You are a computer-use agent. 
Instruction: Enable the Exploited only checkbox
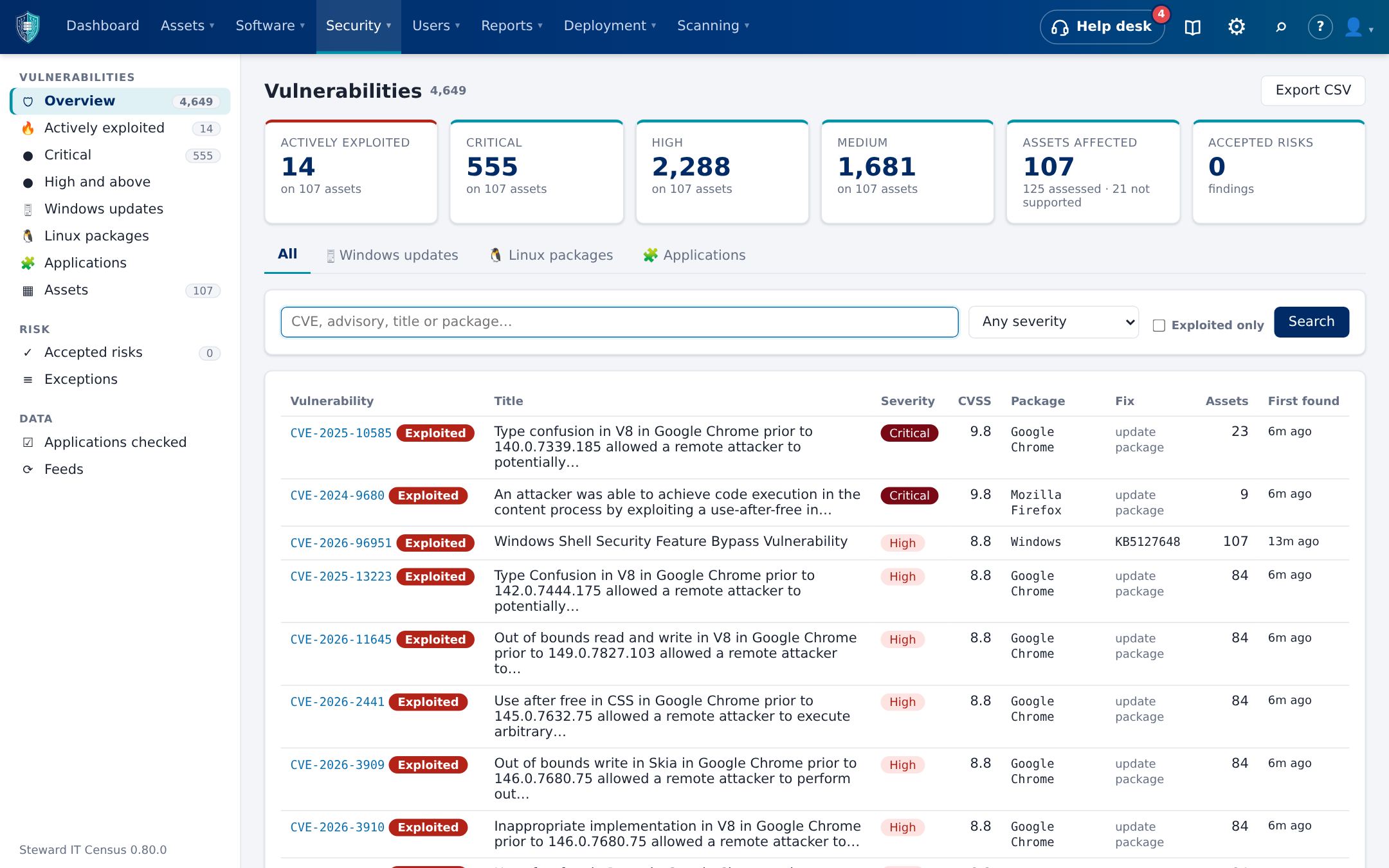pyautogui.click(x=1159, y=325)
